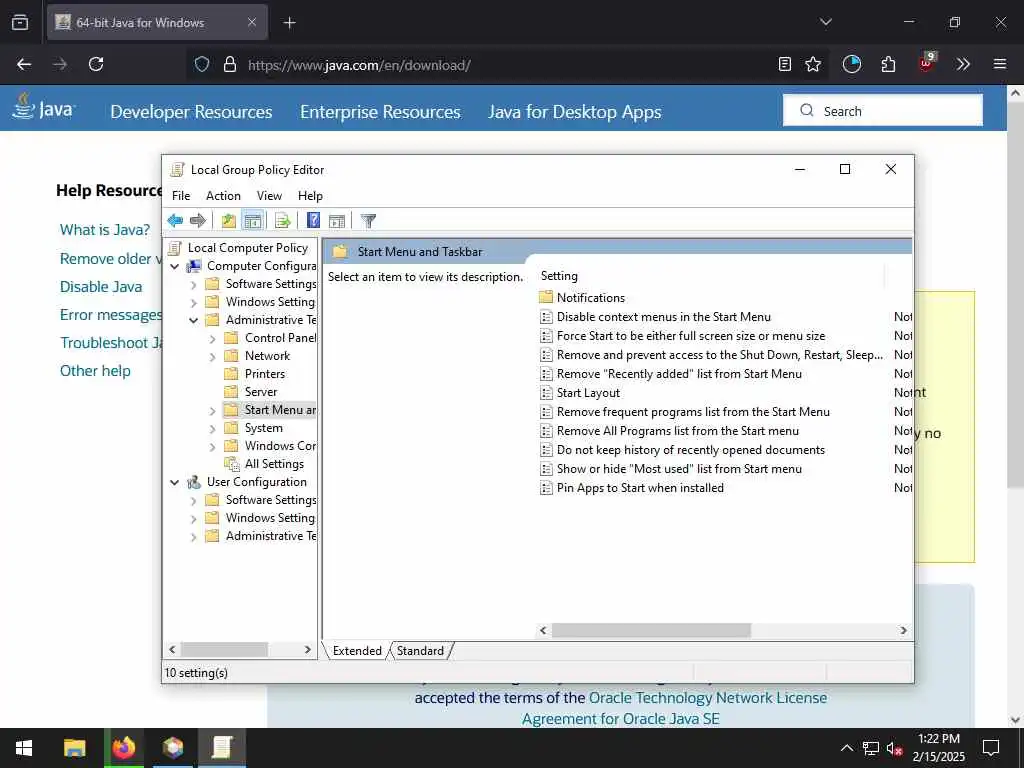Open the File menu in Policy Editor
The height and width of the screenshot is (768, 1024).
(x=181, y=196)
